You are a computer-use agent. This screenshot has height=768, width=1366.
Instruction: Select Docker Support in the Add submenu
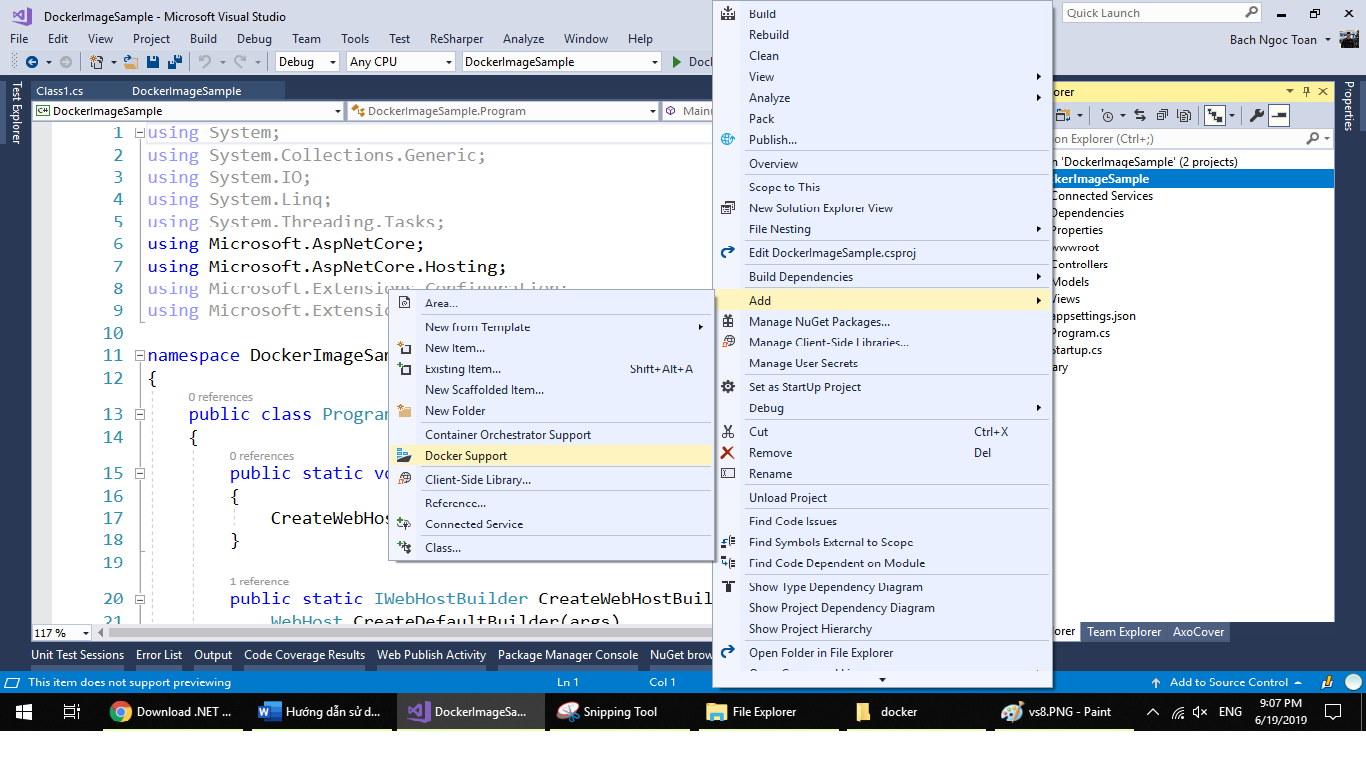pos(465,456)
